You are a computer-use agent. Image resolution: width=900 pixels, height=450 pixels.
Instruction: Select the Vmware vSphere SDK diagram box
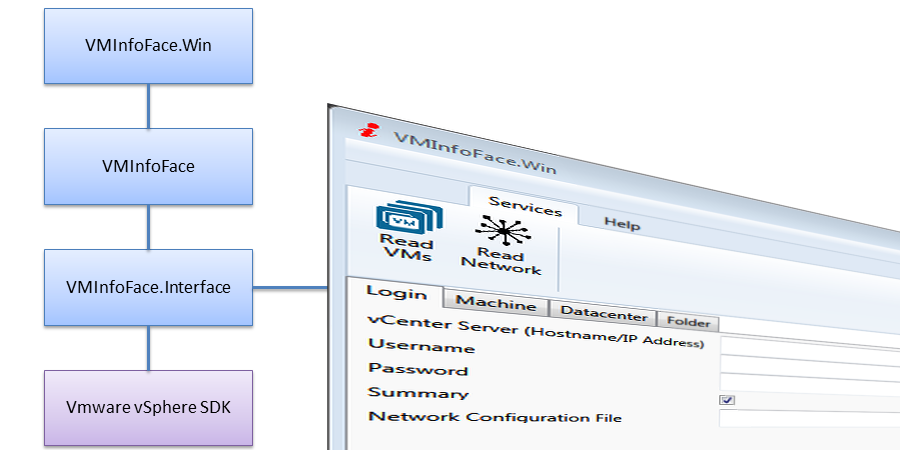(148, 408)
